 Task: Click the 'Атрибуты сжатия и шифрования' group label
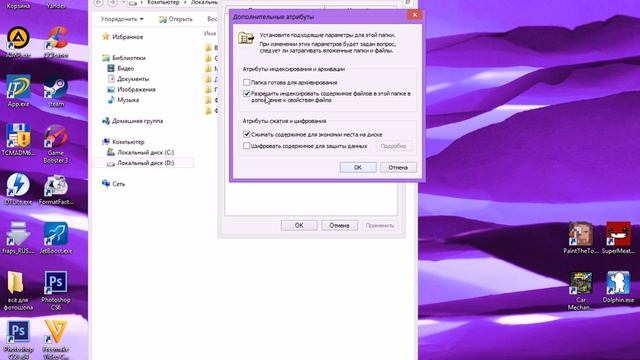coord(284,121)
